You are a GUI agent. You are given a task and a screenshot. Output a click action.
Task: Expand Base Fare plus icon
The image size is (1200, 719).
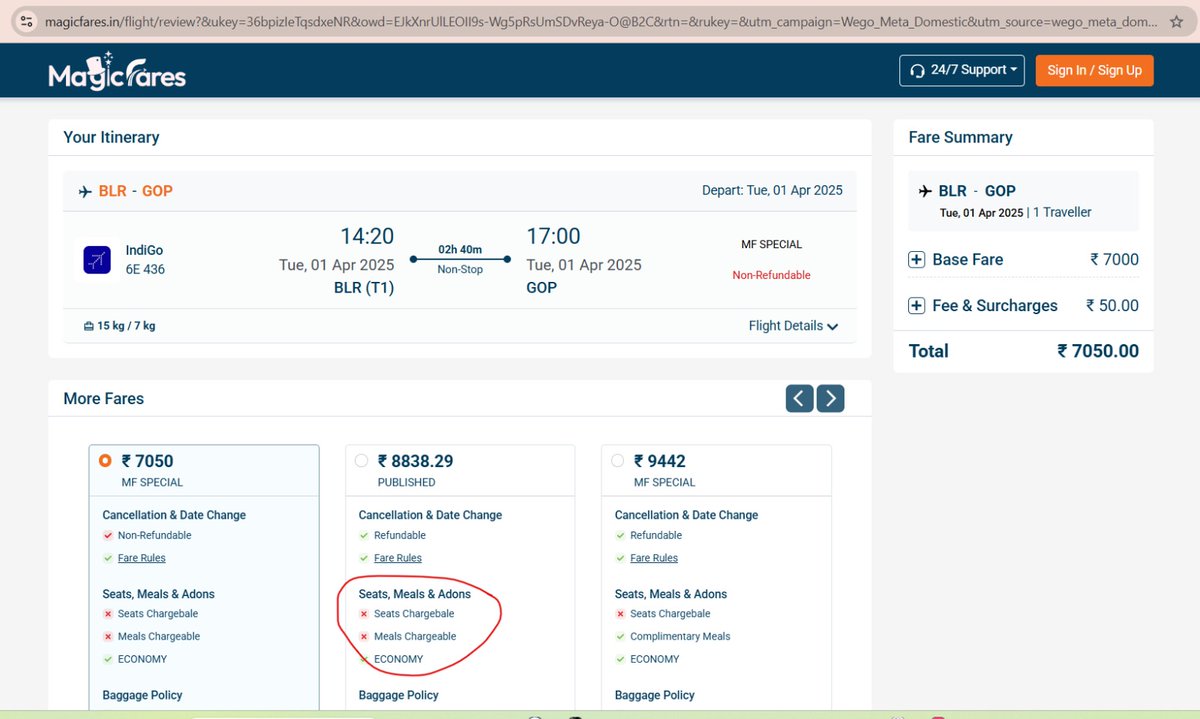click(x=916, y=260)
